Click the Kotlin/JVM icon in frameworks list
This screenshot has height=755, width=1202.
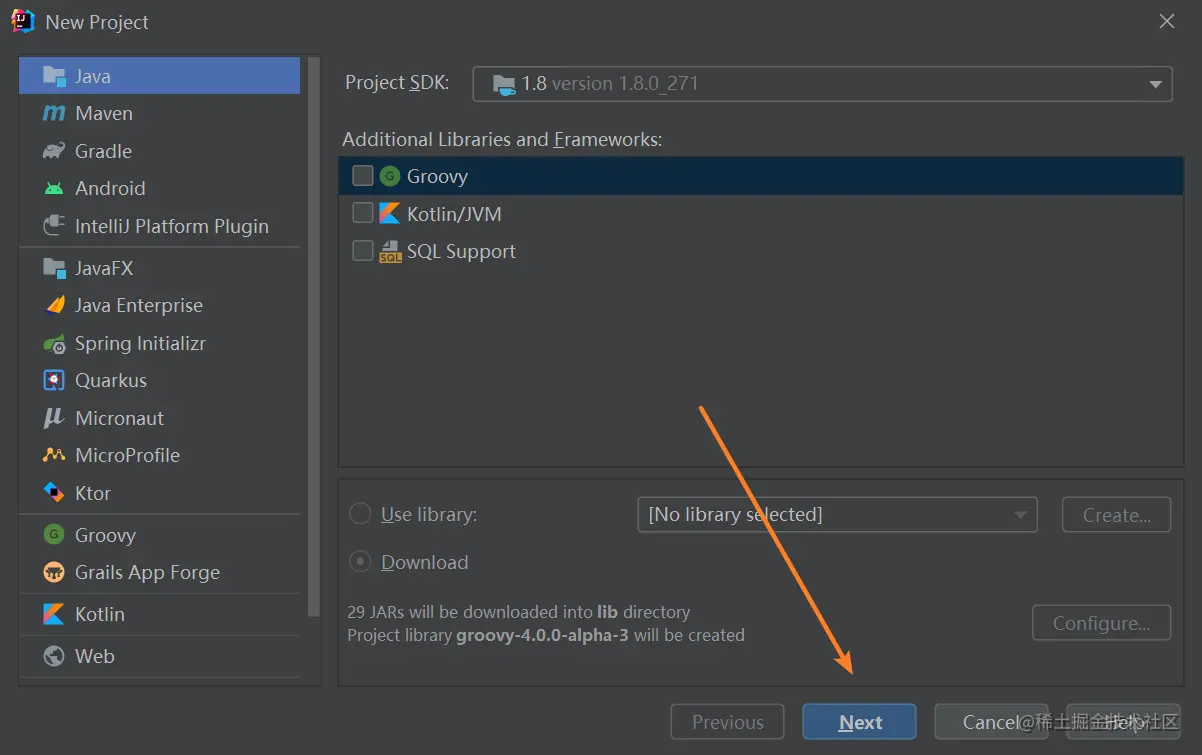click(390, 214)
